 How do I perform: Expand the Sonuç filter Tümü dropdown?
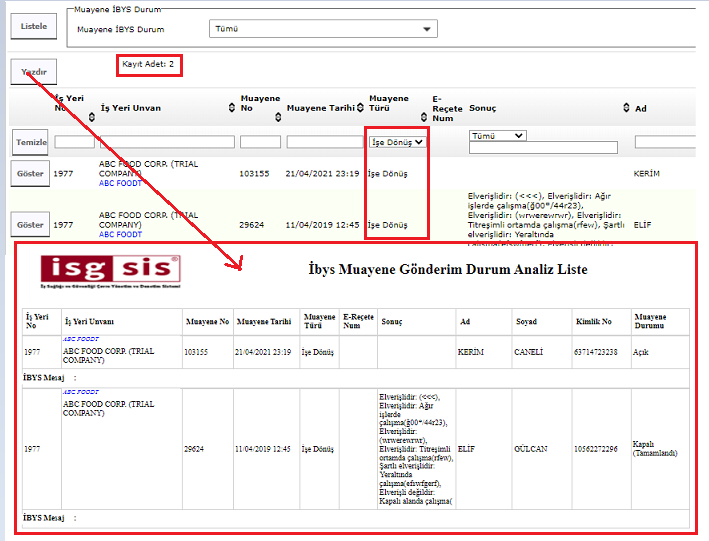point(497,135)
